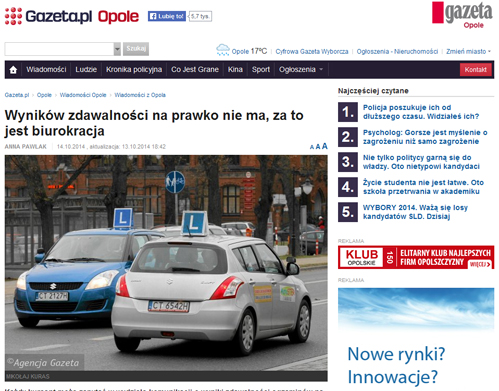Click the article headline about prawko

coord(154,123)
